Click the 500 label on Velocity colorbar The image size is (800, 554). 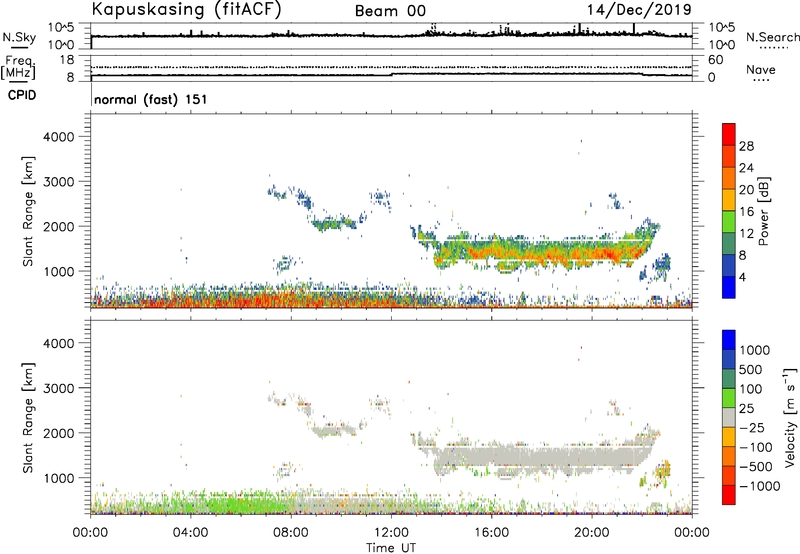(x=751, y=370)
